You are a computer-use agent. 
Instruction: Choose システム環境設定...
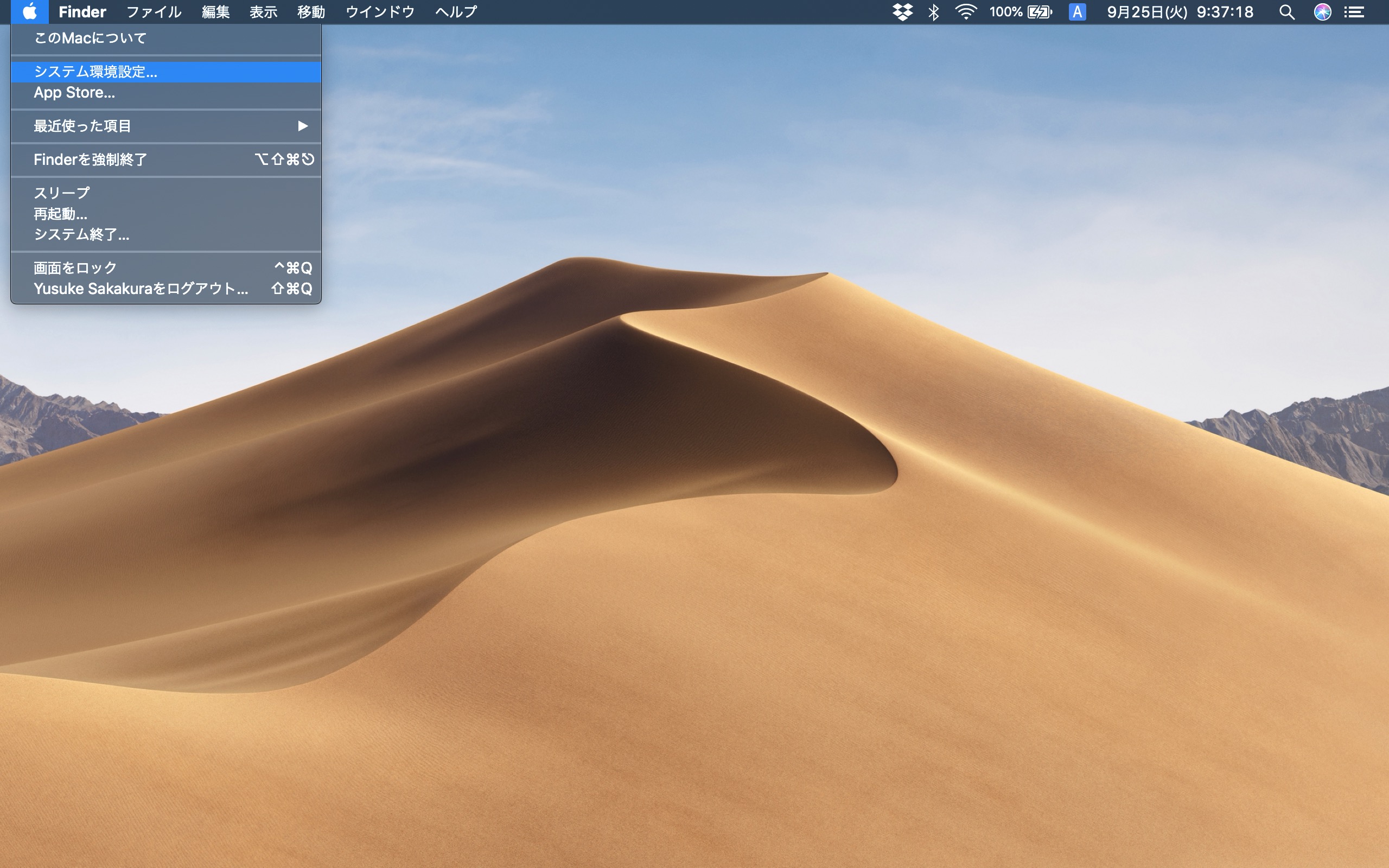click(166, 72)
